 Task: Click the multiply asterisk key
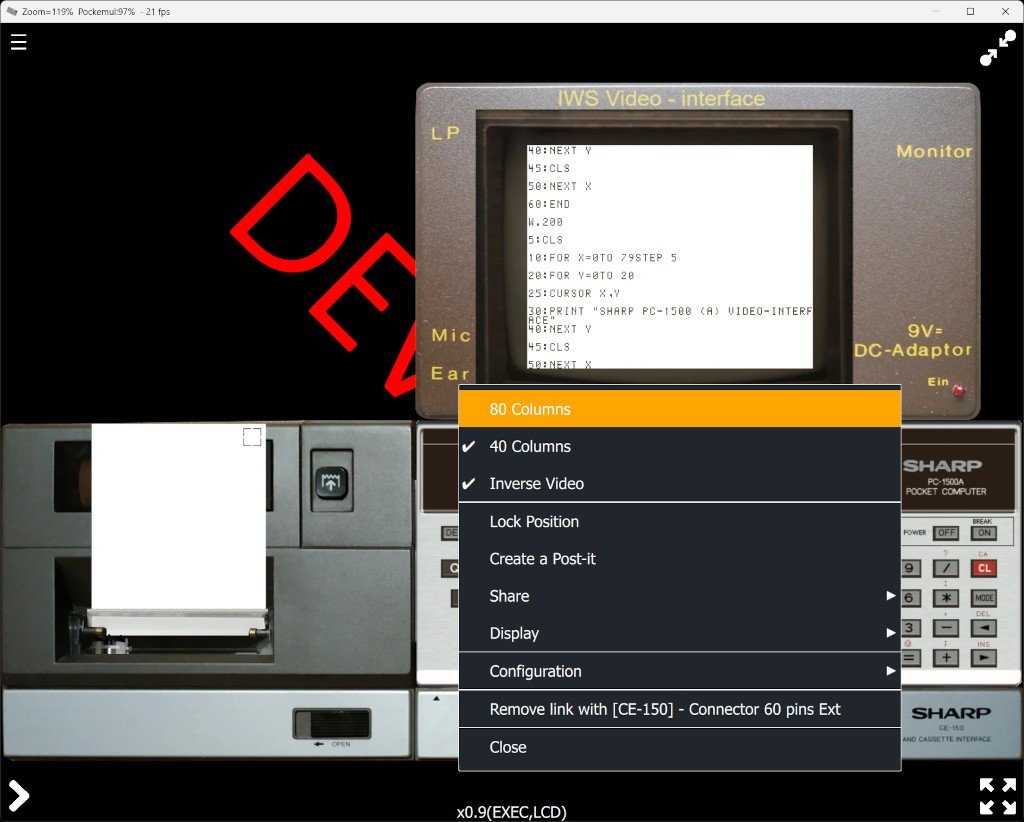coord(946,598)
